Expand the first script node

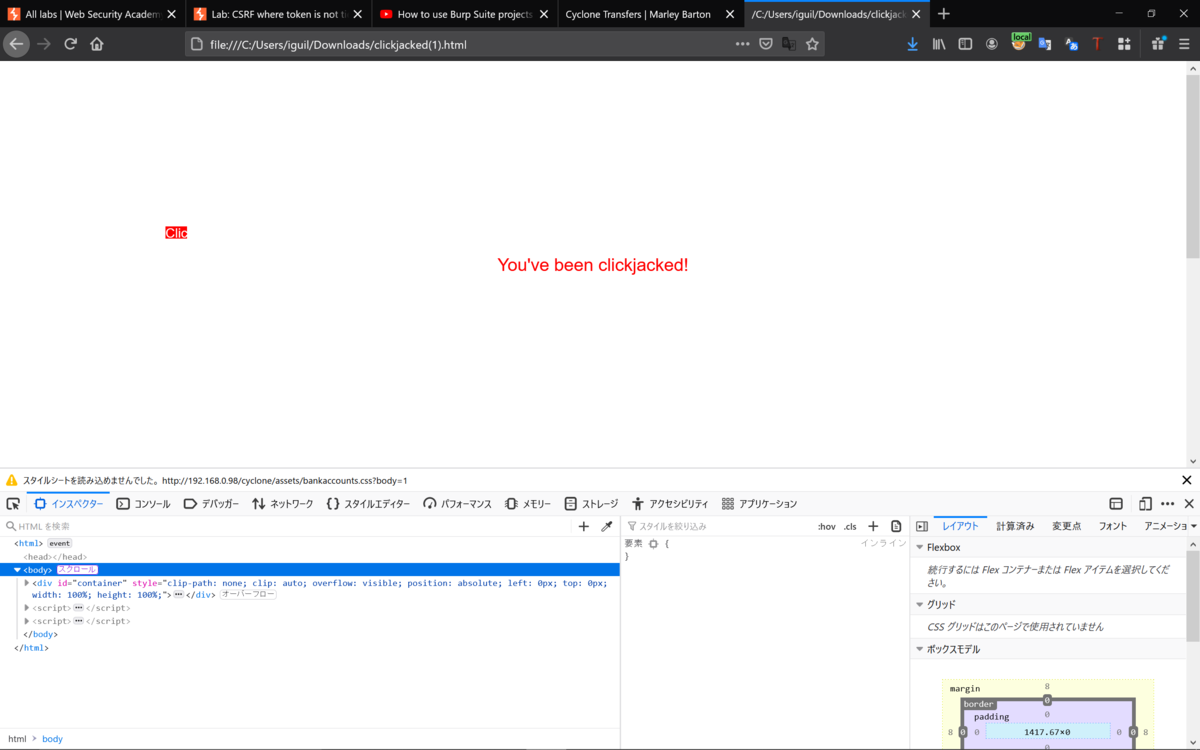point(27,607)
